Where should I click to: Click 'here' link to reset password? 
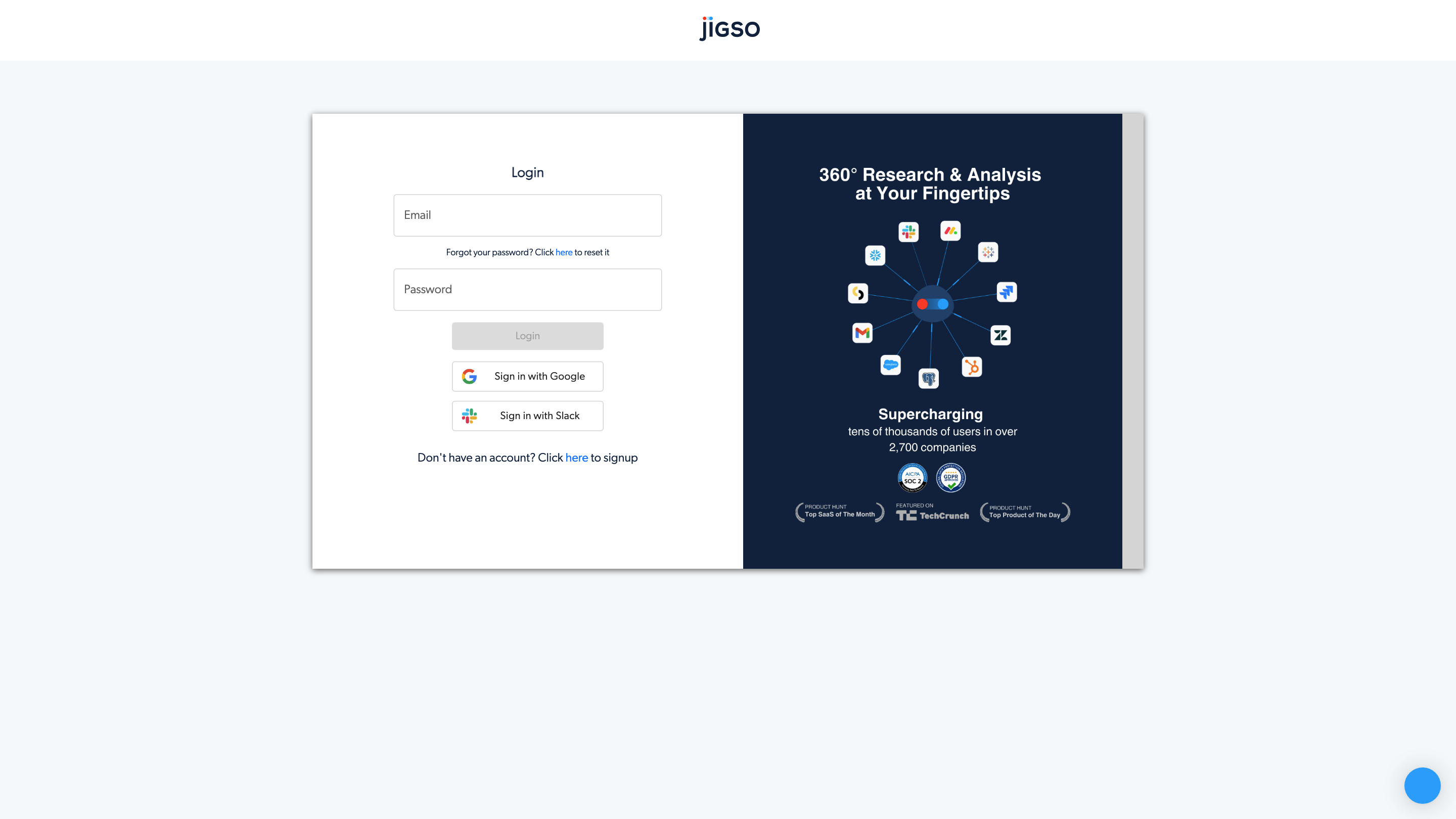pyautogui.click(x=564, y=253)
